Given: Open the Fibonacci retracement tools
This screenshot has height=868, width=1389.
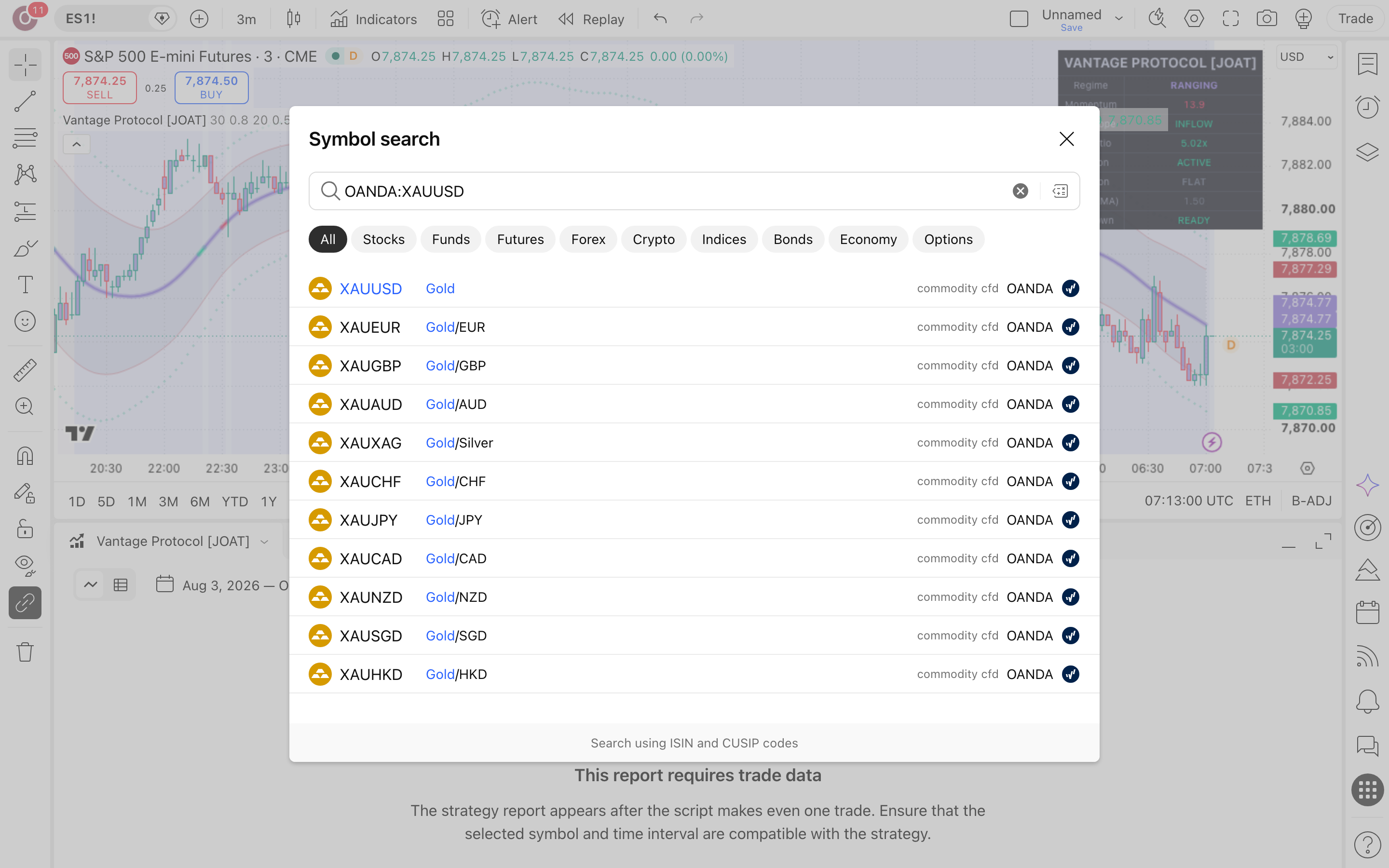Looking at the screenshot, I should tap(25, 138).
